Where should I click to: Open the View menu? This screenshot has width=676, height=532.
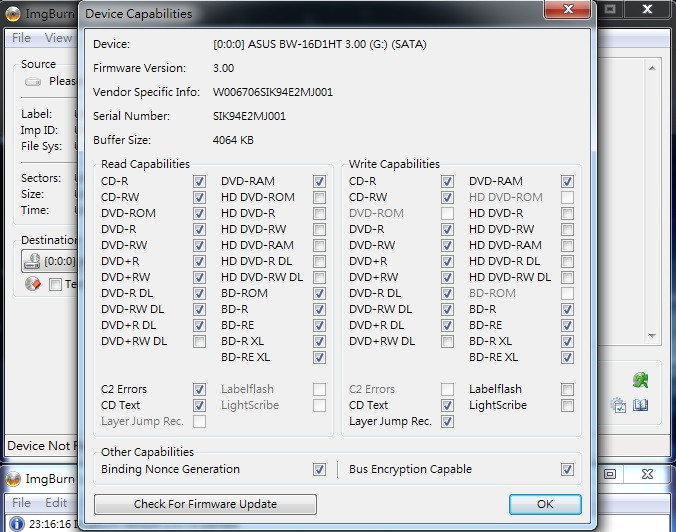[58, 38]
